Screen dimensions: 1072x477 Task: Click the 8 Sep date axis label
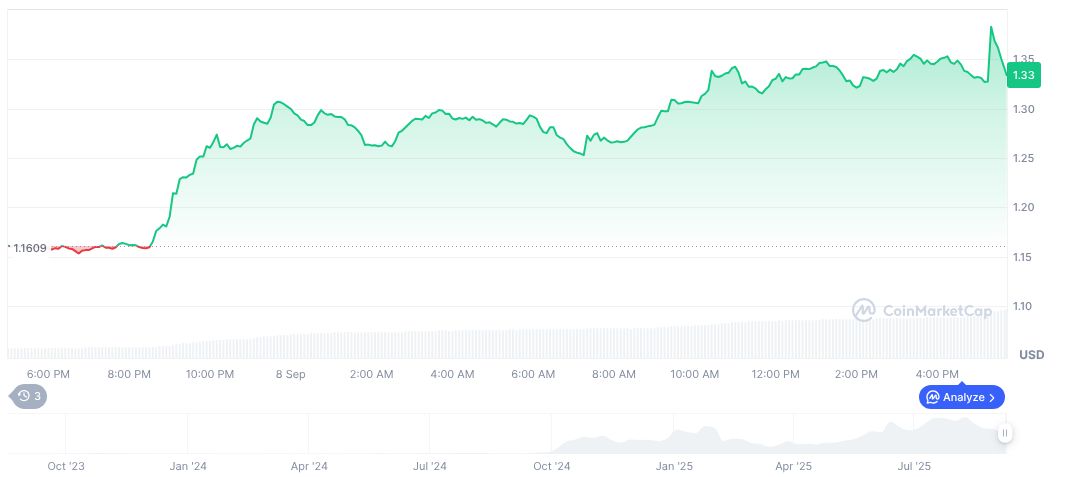tap(290, 374)
